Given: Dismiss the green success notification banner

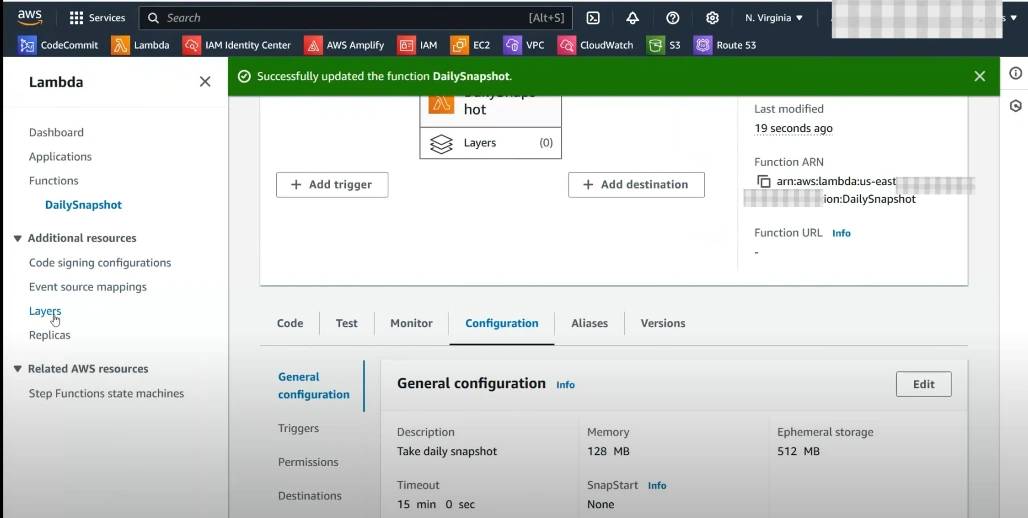Looking at the screenshot, I should point(979,76).
